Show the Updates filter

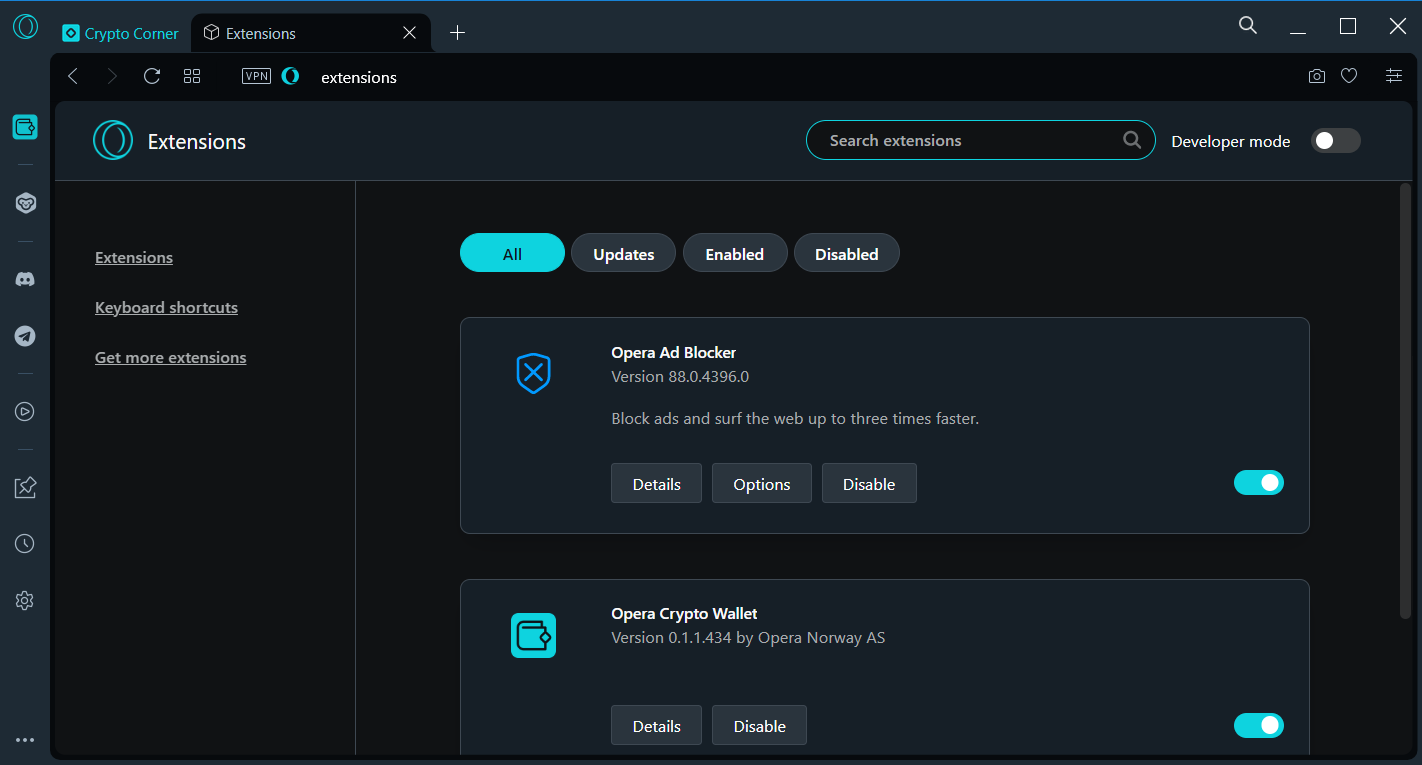coord(623,253)
